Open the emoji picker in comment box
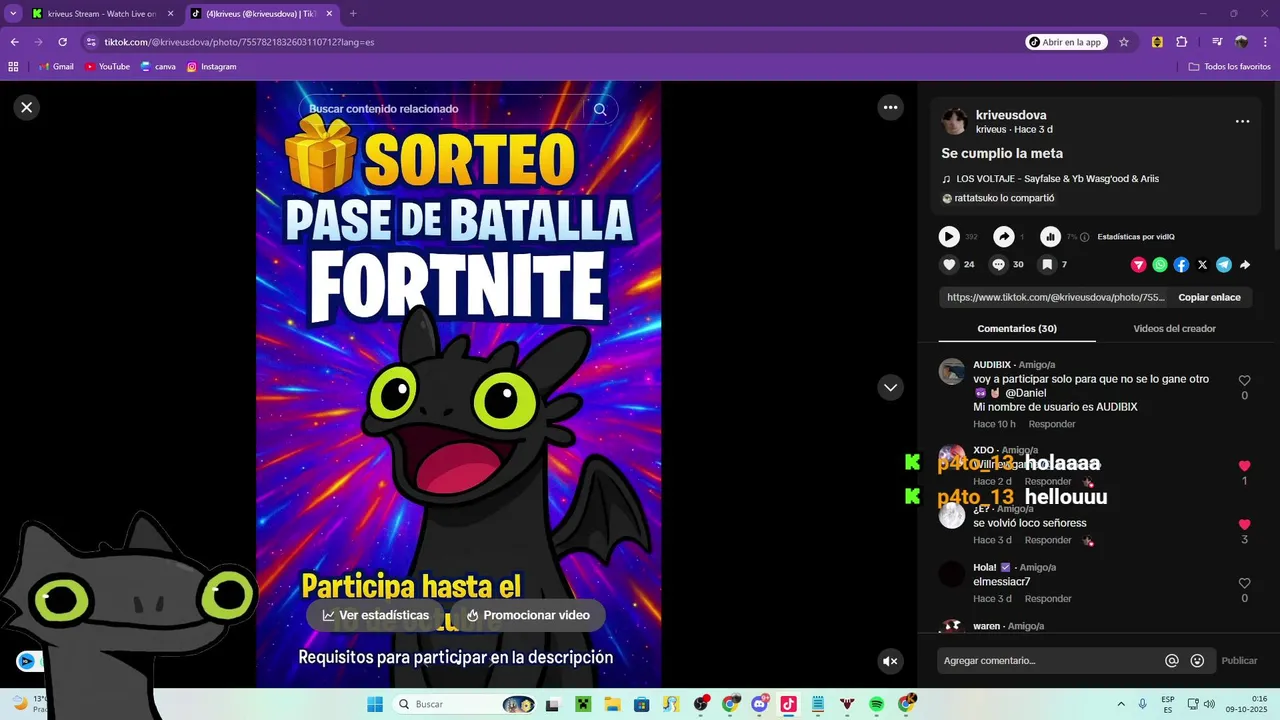Viewport: 1280px width, 720px height. [1197, 661]
